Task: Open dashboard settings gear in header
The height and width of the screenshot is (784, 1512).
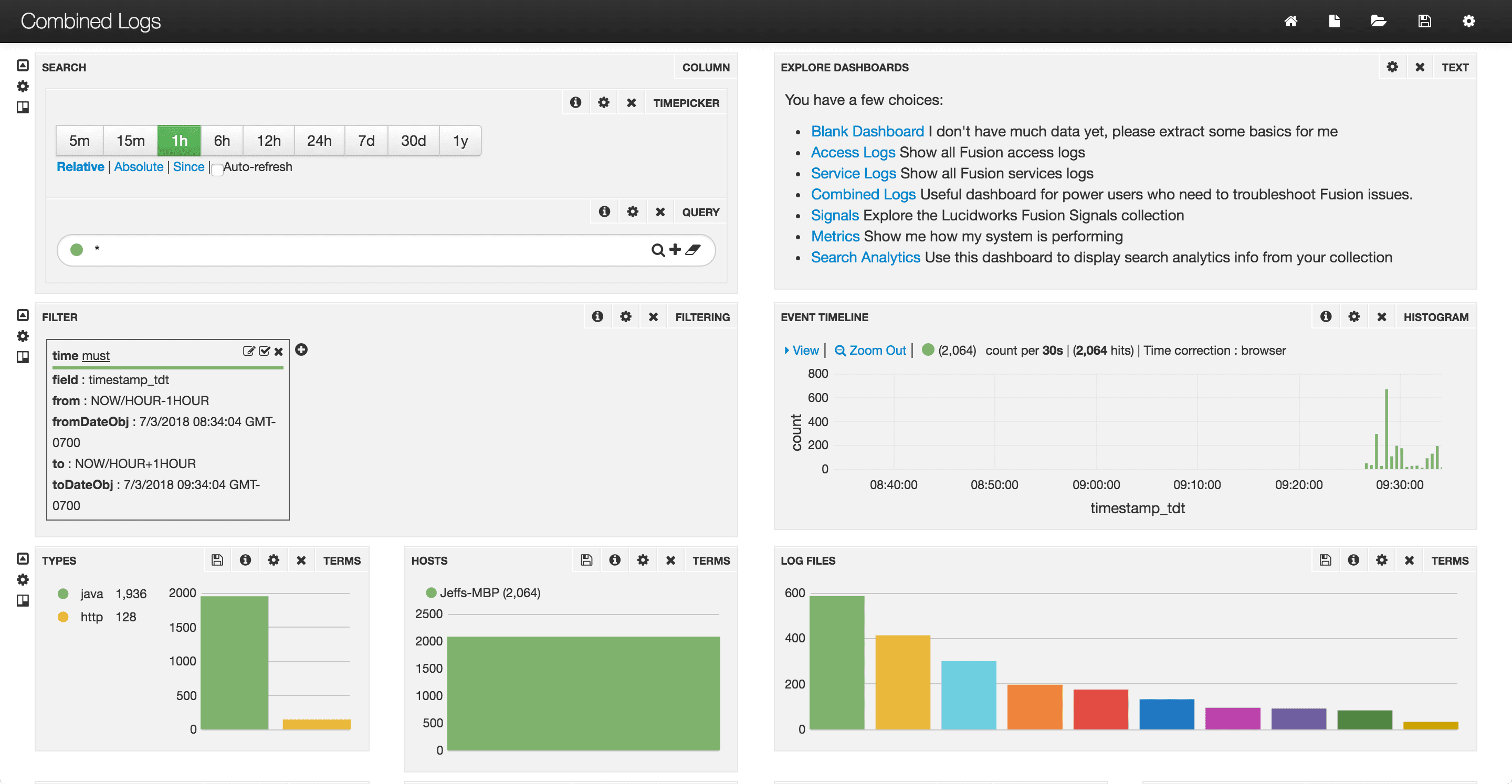Action: pos(1468,21)
